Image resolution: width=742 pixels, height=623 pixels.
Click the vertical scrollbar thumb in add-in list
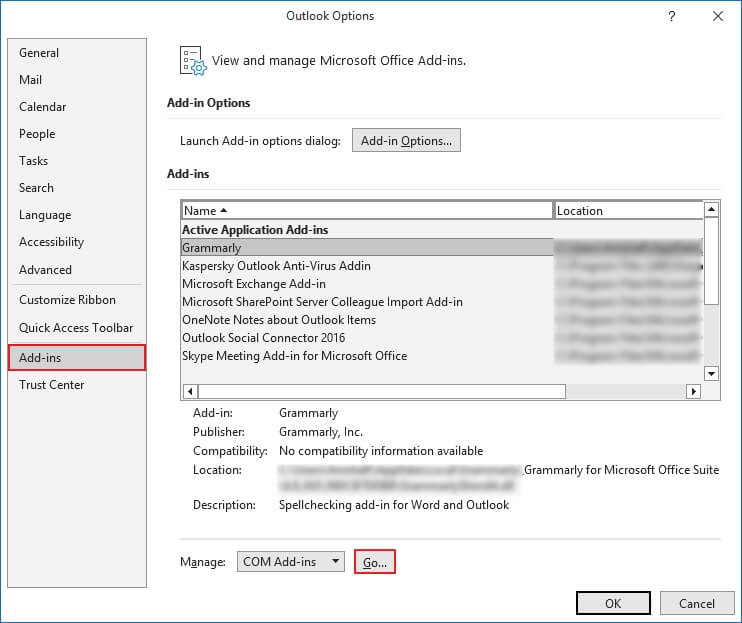[x=711, y=261]
